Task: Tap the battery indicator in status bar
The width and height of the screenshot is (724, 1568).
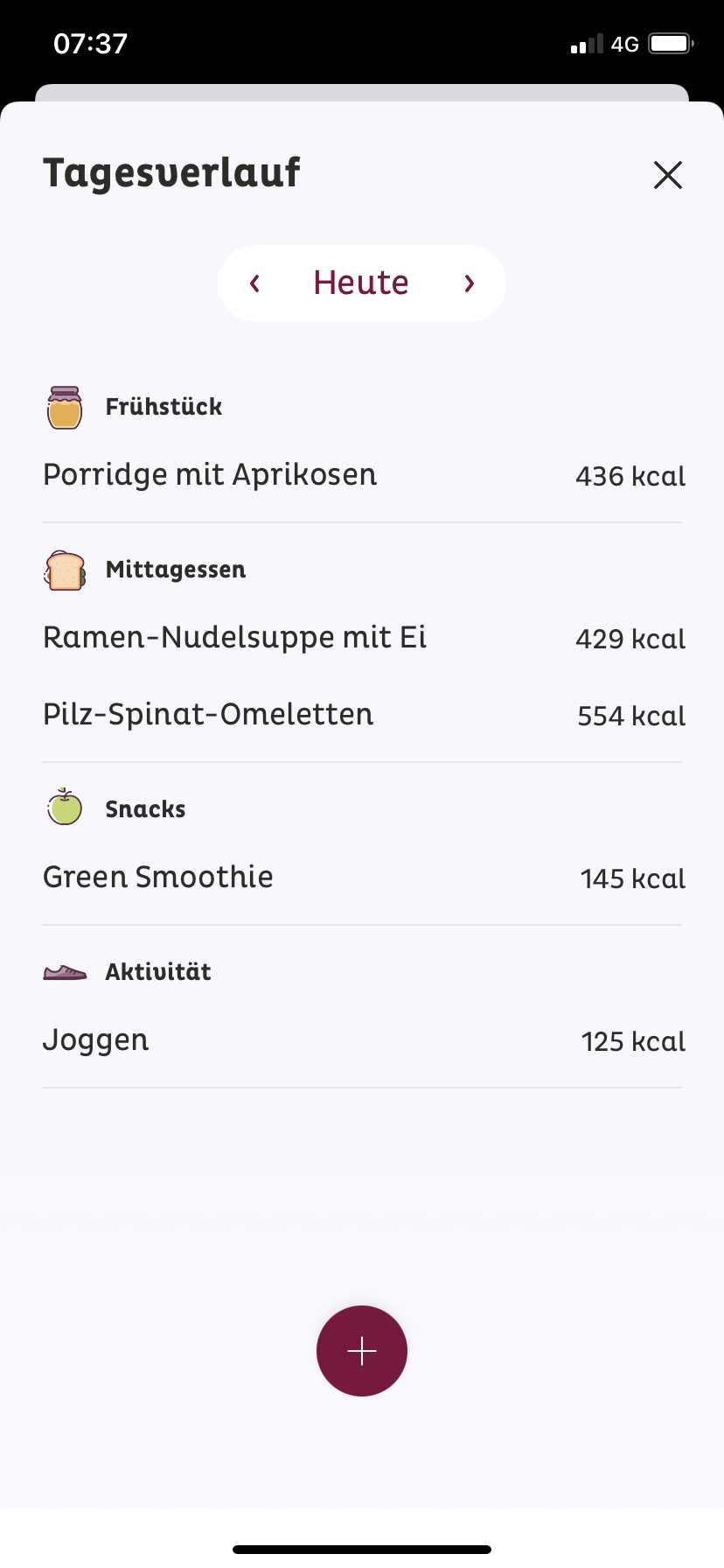Action: pos(672,44)
